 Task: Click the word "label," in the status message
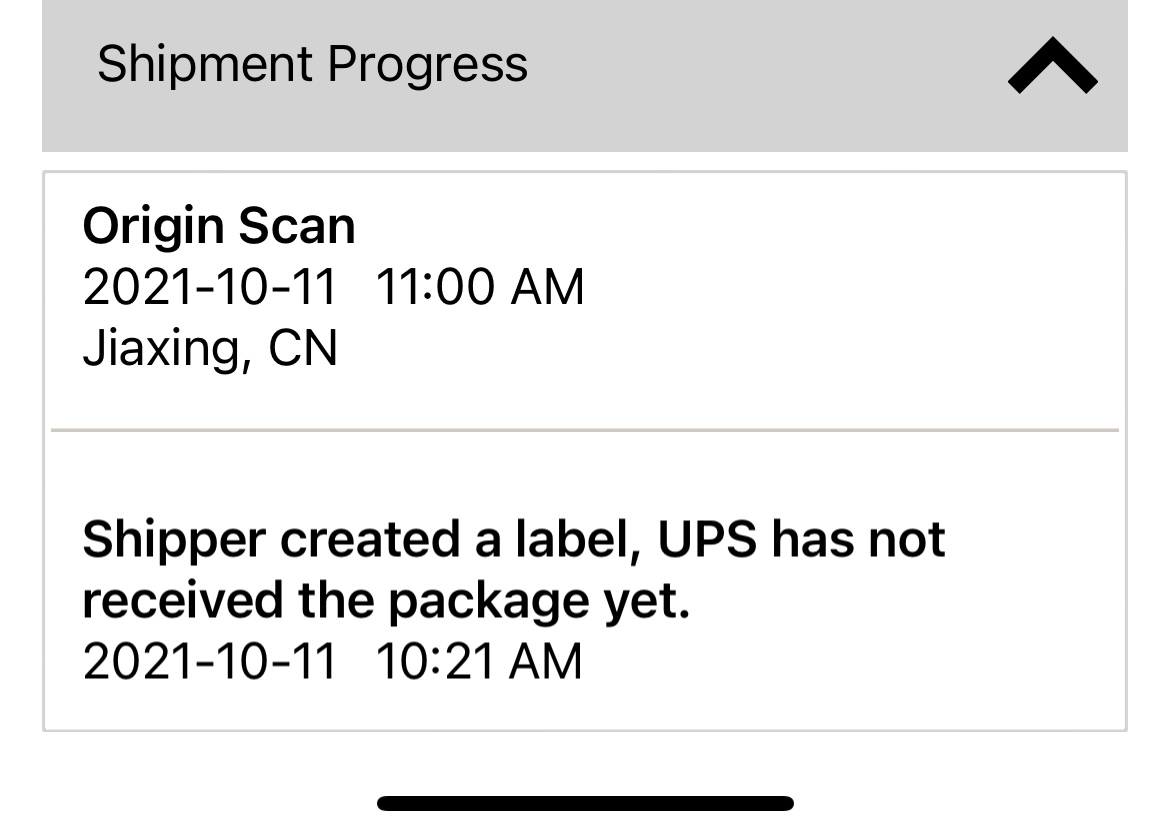(585, 540)
